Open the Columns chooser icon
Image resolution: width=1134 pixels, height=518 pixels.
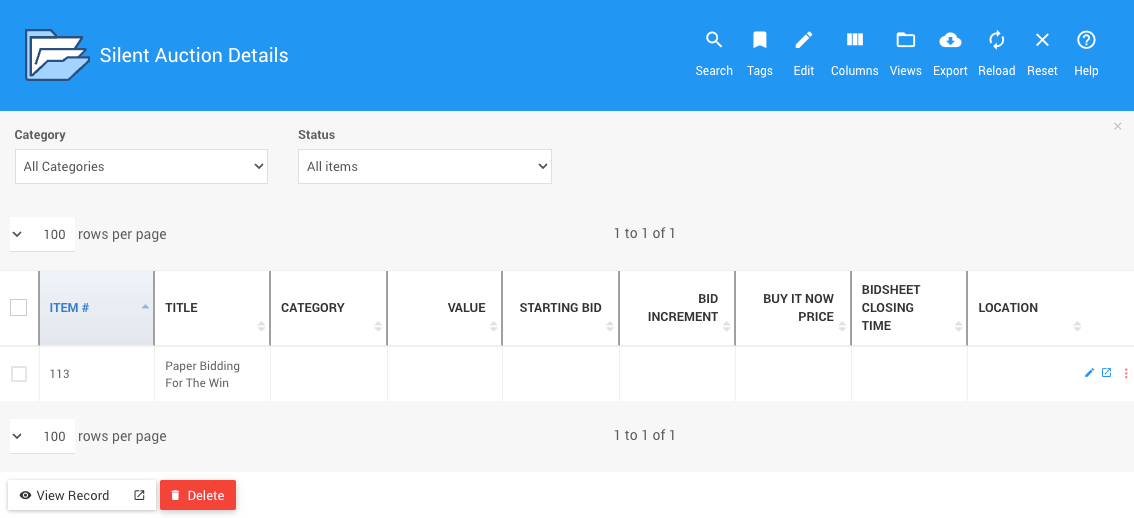click(854, 41)
